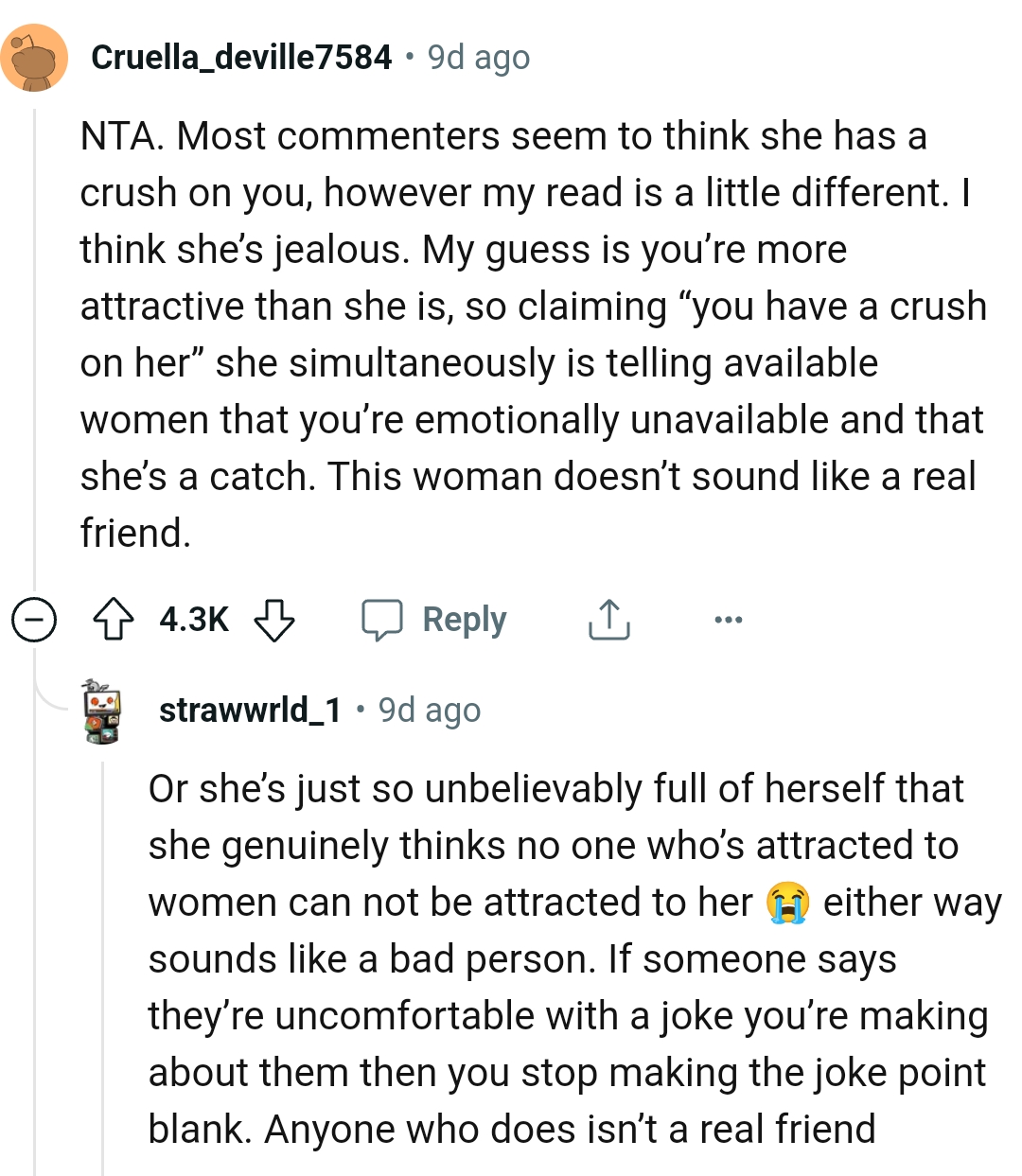
Task: Toggle the upvote on the top comment
Action: (113, 621)
